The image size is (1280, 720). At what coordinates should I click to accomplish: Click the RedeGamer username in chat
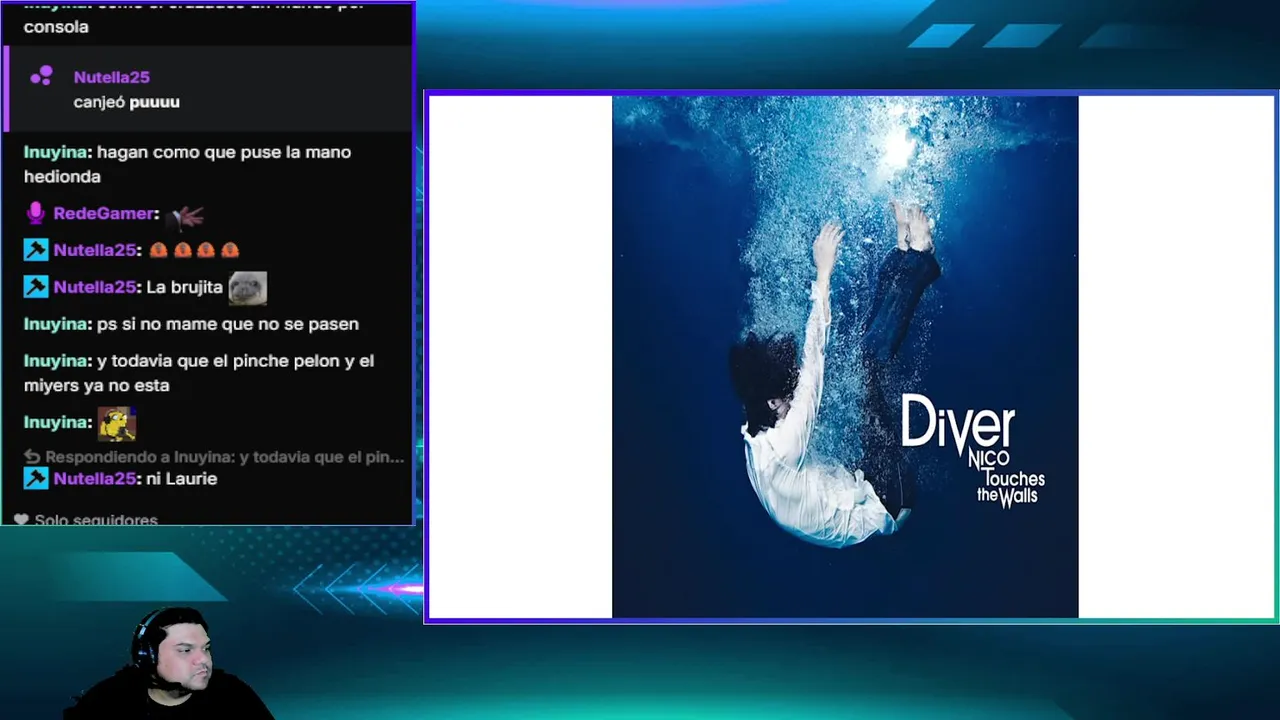tap(103, 213)
